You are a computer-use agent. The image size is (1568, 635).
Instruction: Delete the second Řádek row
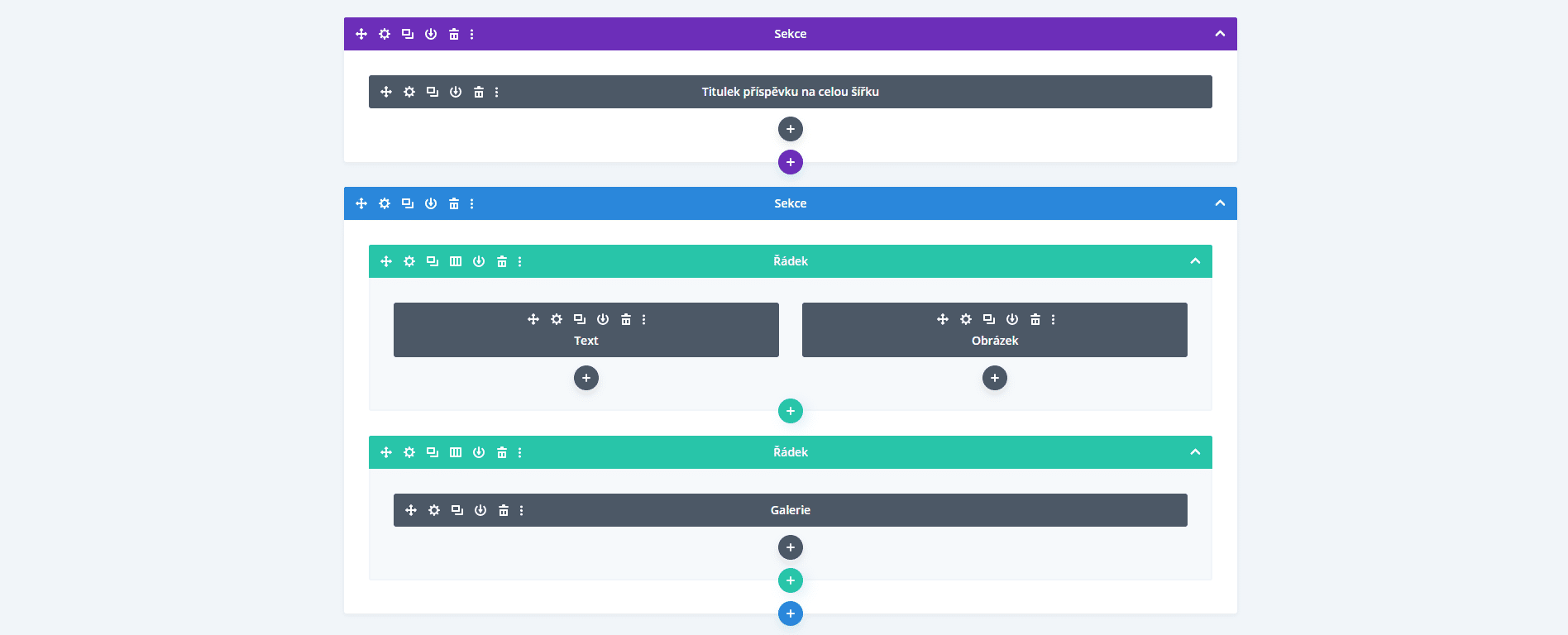tap(502, 452)
